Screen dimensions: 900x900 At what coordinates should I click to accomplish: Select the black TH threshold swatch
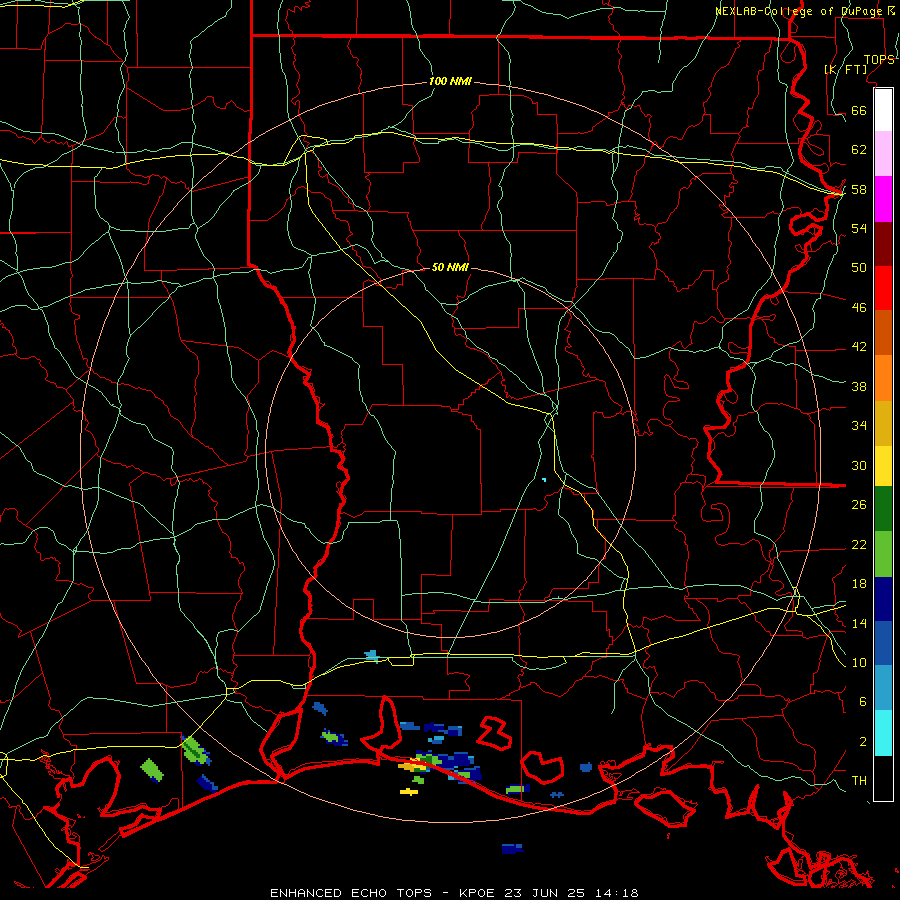[883, 778]
